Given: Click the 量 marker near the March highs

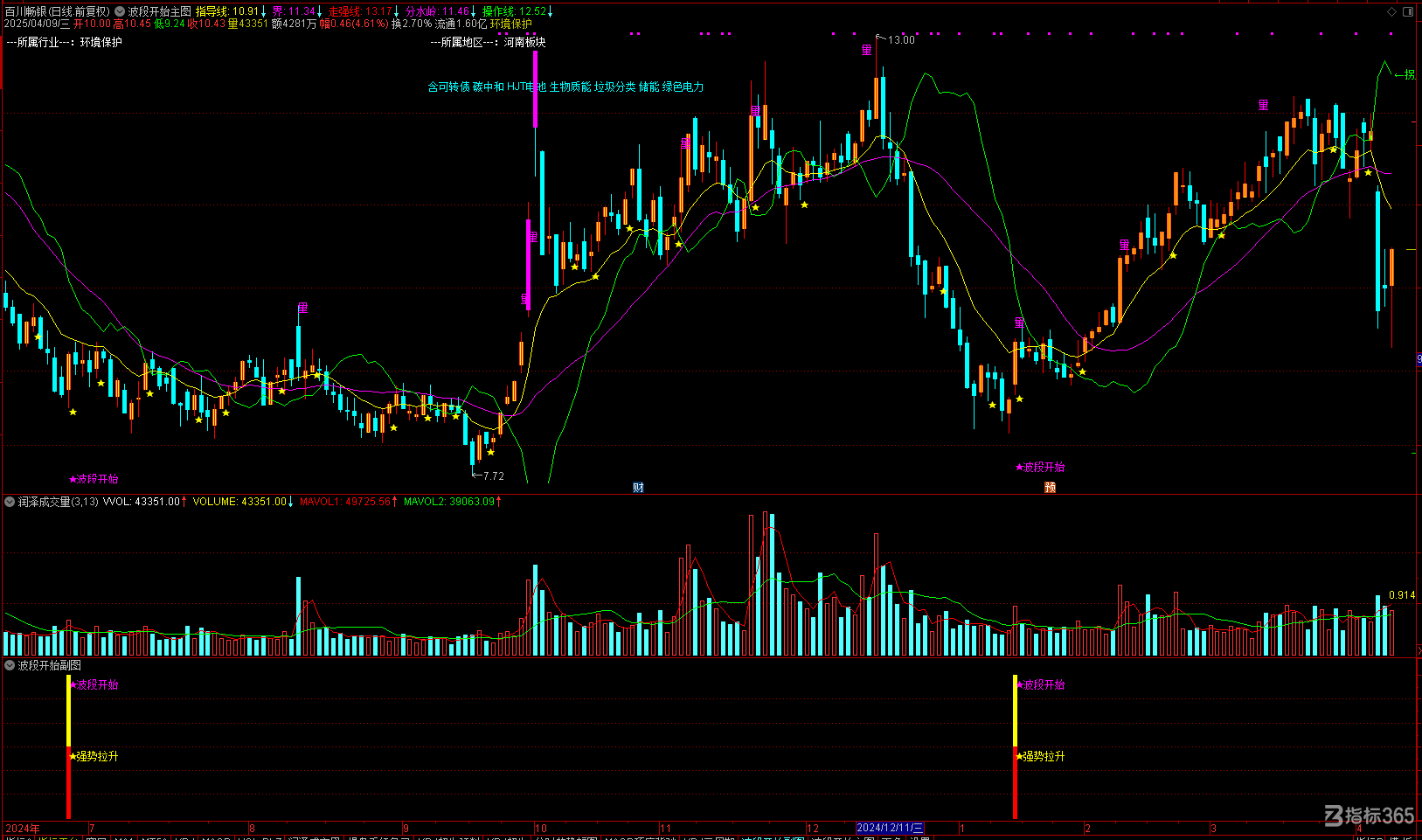Looking at the screenshot, I should pos(1263,105).
